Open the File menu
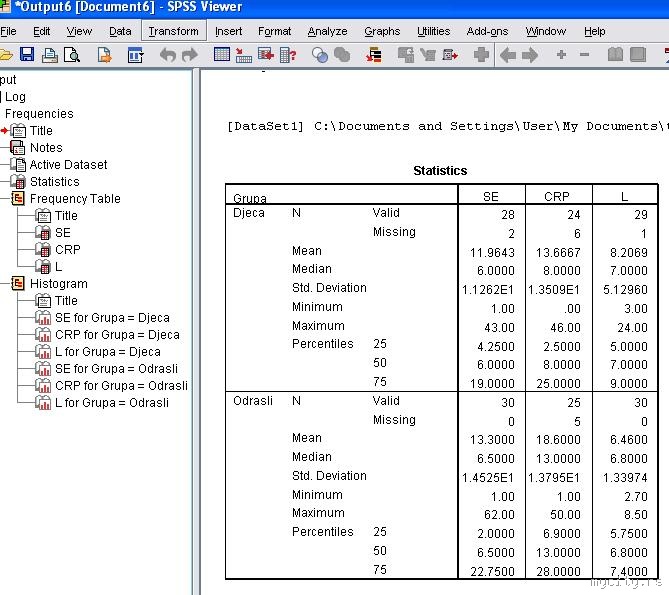 coord(8,31)
